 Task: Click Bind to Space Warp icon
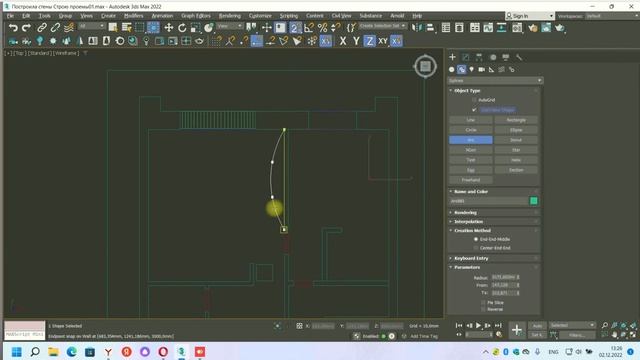(69, 28)
